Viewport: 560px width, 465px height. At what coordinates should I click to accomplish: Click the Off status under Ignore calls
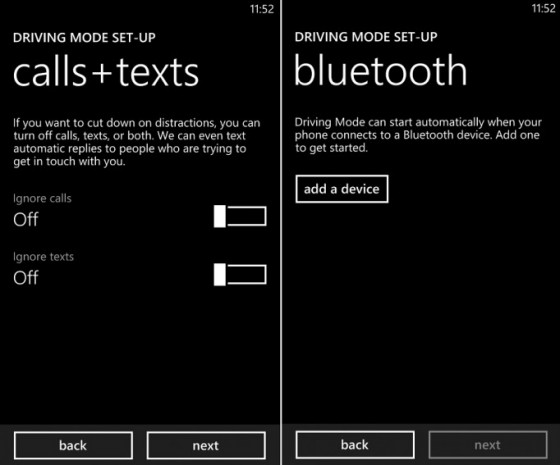26,219
